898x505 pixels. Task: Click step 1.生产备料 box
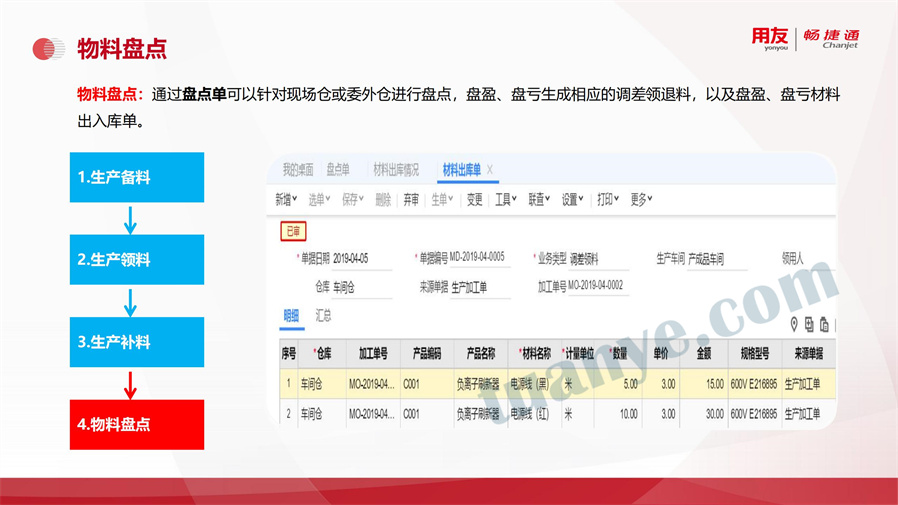tap(137, 177)
